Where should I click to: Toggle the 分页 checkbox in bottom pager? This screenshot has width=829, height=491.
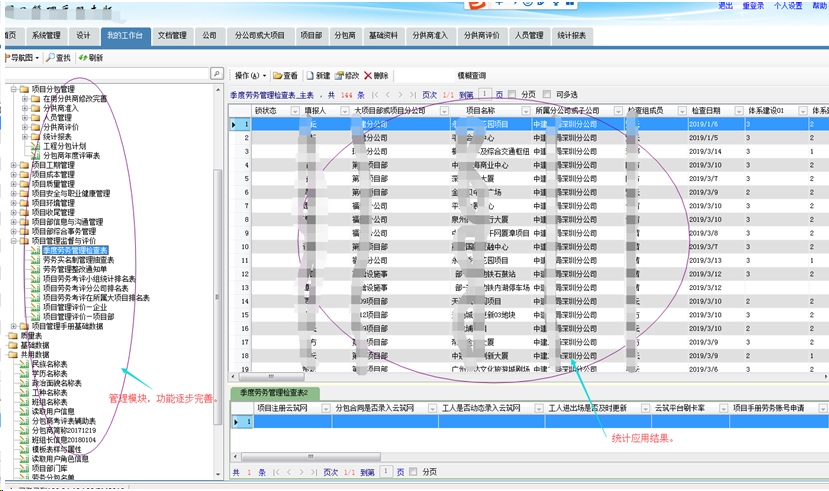pyautogui.click(x=415, y=471)
